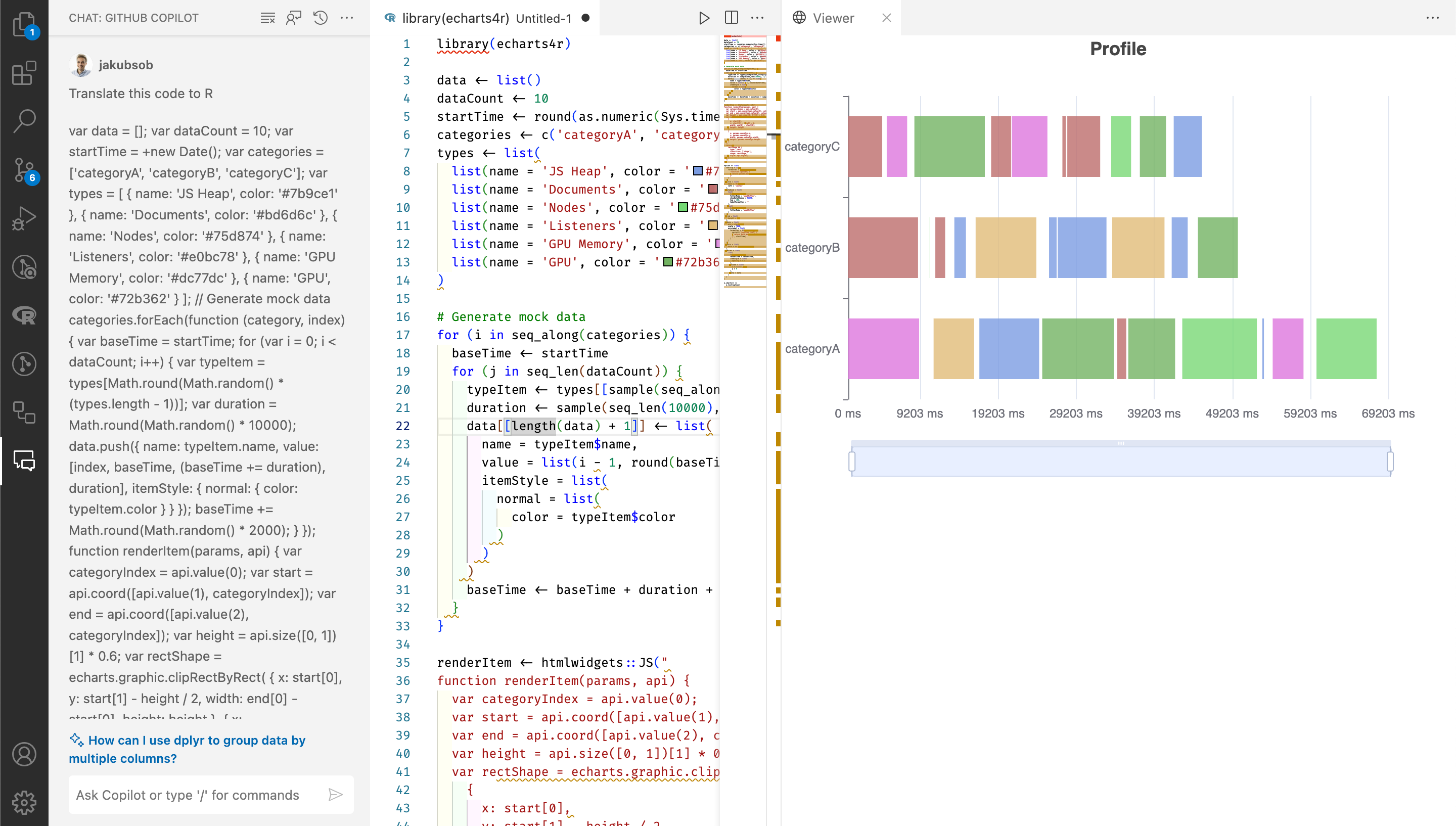This screenshot has height=826, width=1456.
Task: Split the editor to the right
Action: point(732,18)
